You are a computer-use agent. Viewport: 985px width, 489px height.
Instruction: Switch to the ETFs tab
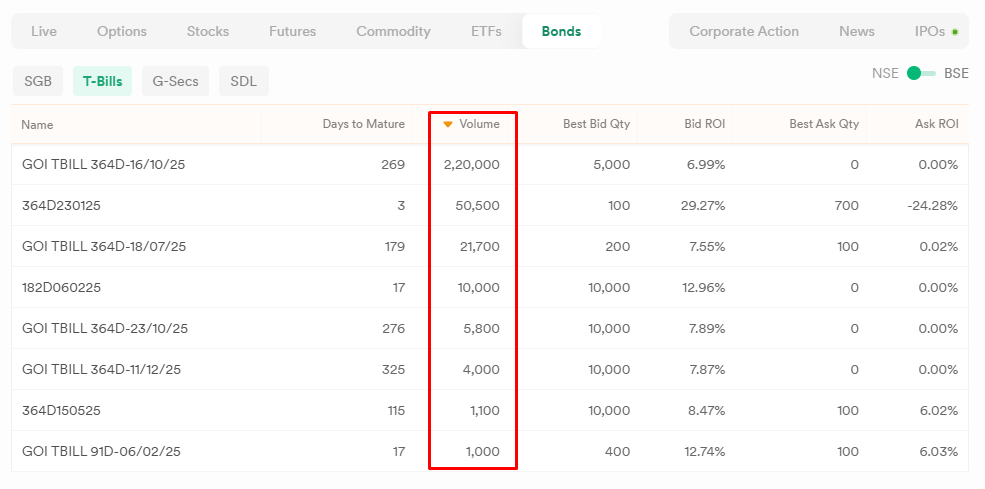pyautogui.click(x=486, y=31)
